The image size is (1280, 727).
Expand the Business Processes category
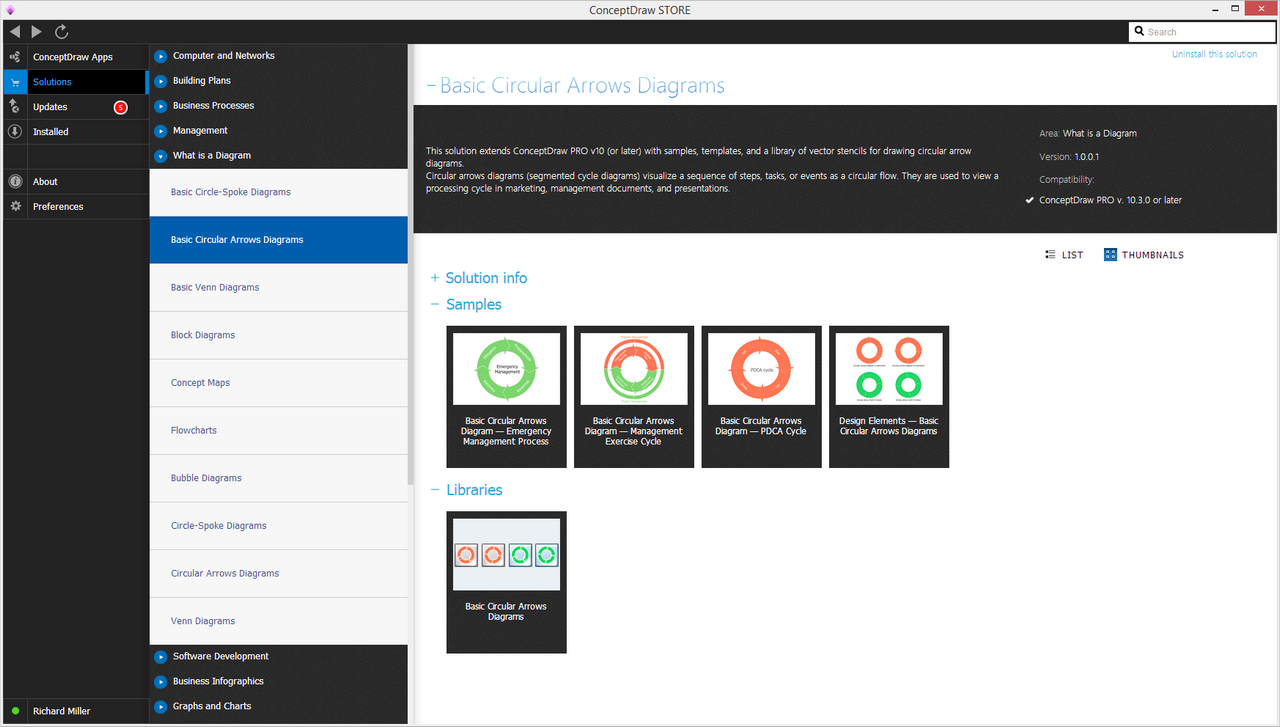point(161,106)
